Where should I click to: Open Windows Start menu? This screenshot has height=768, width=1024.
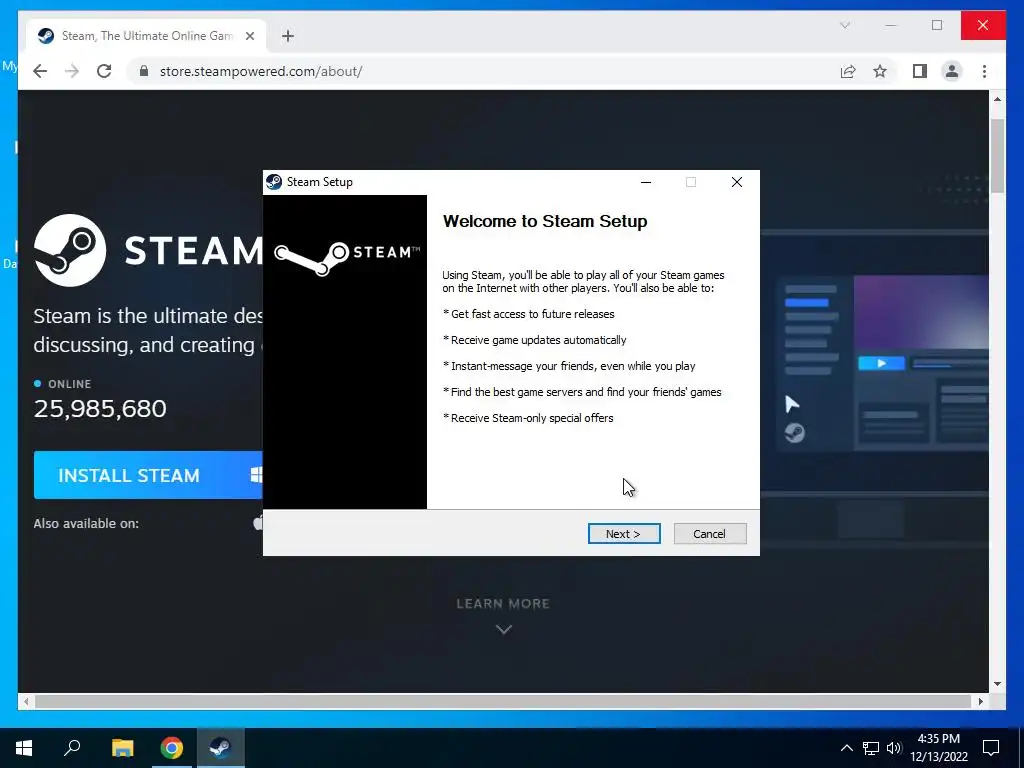[x=24, y=748]
